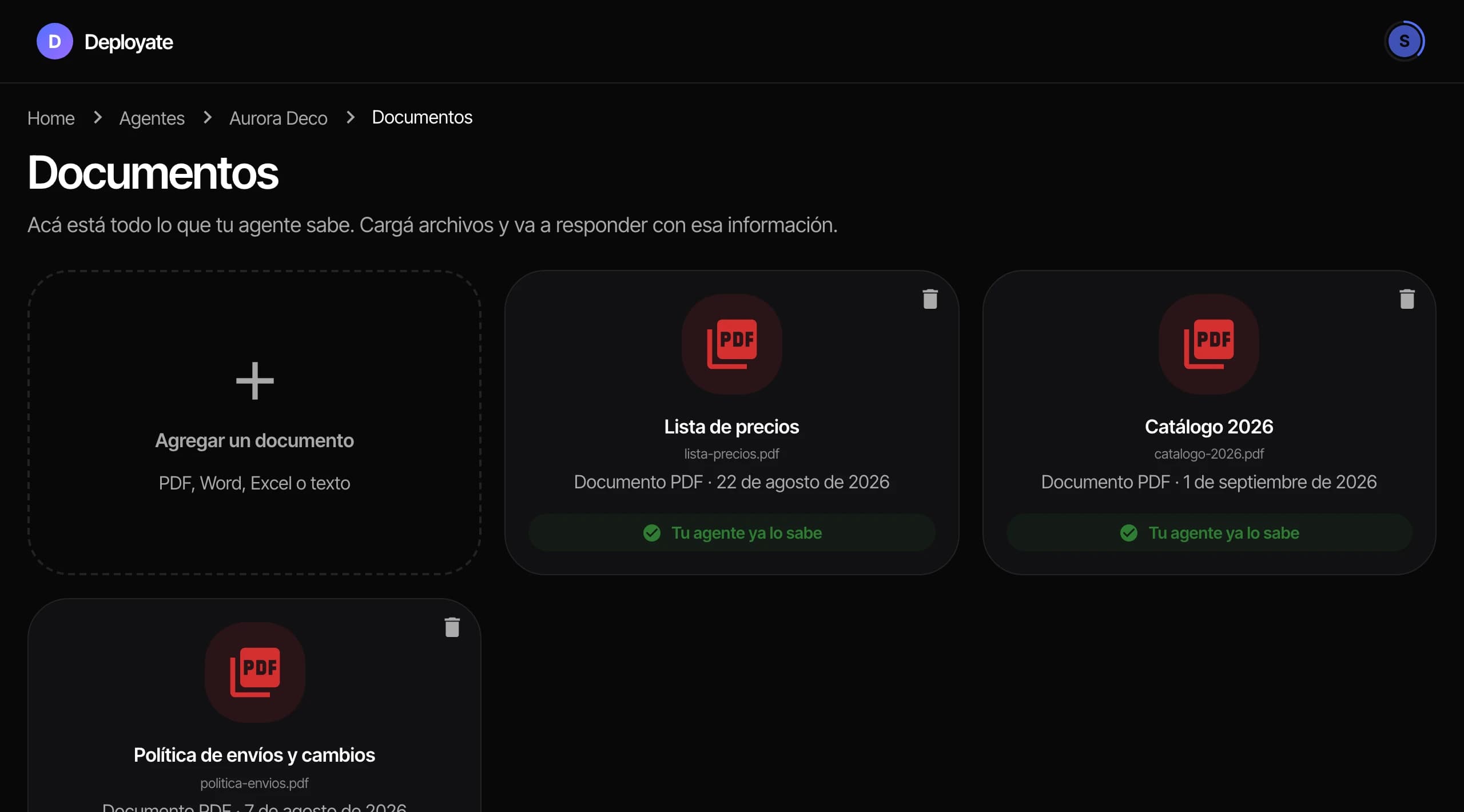This screenshot has height=812, width=1464.
Task: Click the Política de envíos y cambios title
Action: point(254,755)
